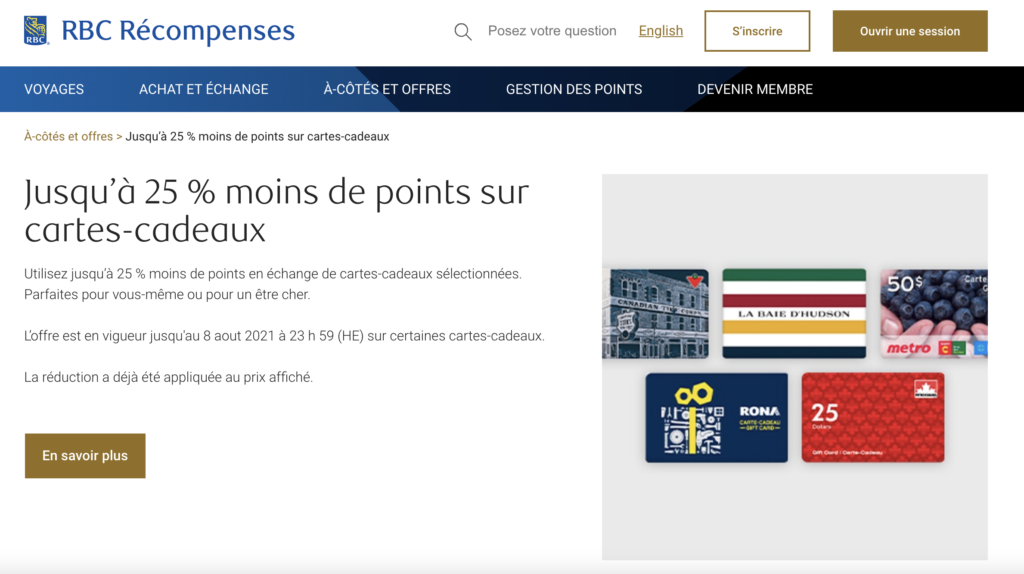Click the En savoir plus button
This screenshot has width=1024, height=574.
85,456
